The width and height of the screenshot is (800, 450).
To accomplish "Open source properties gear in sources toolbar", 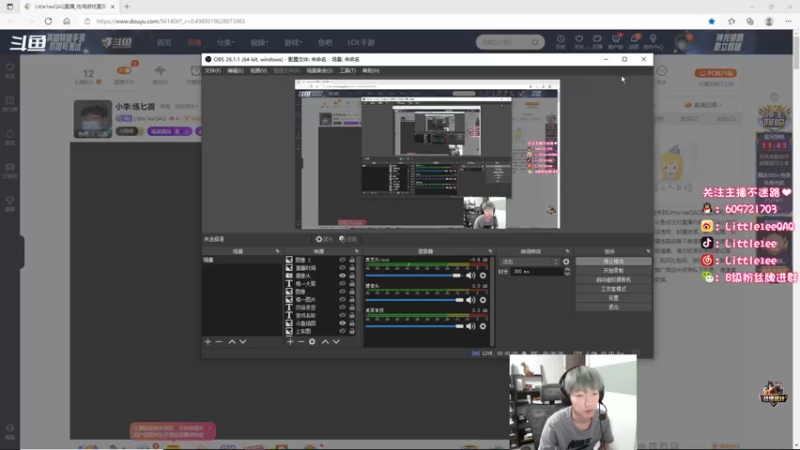I will click(x=312, y=341).
